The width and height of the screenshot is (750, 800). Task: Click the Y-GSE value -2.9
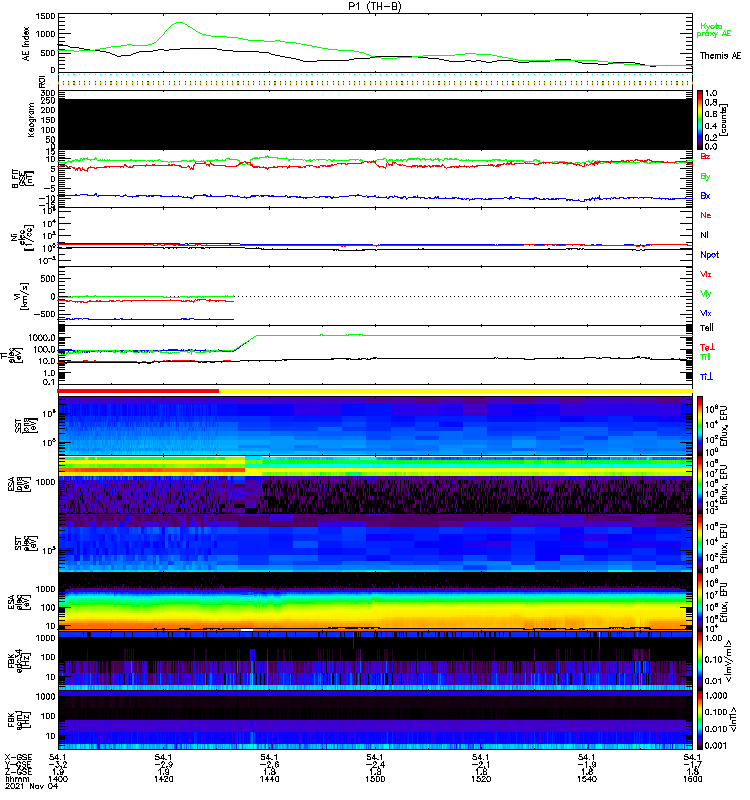coord(164,765)
